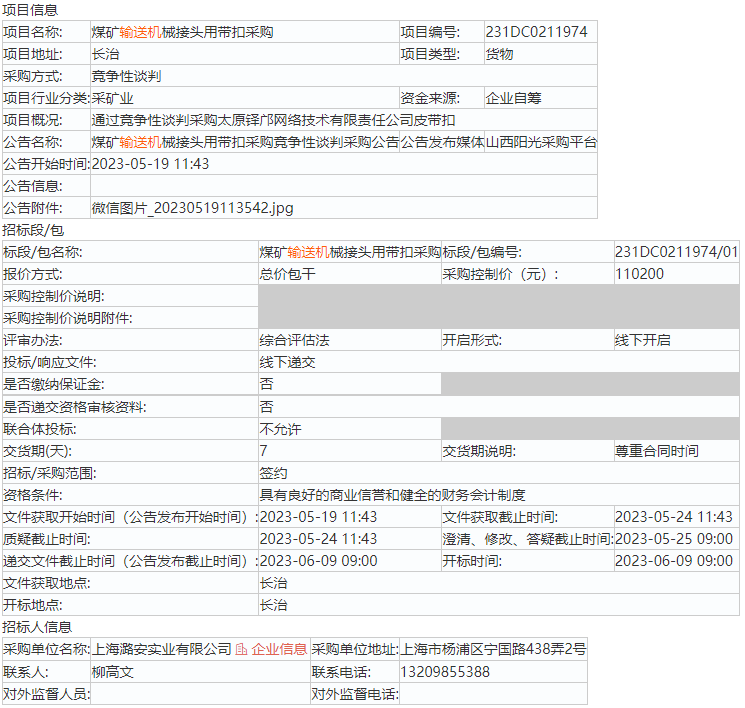The height and width of the screenshot is (708, 745).
Task: Select quotation method 总价包干
Action: coord(287,274)
